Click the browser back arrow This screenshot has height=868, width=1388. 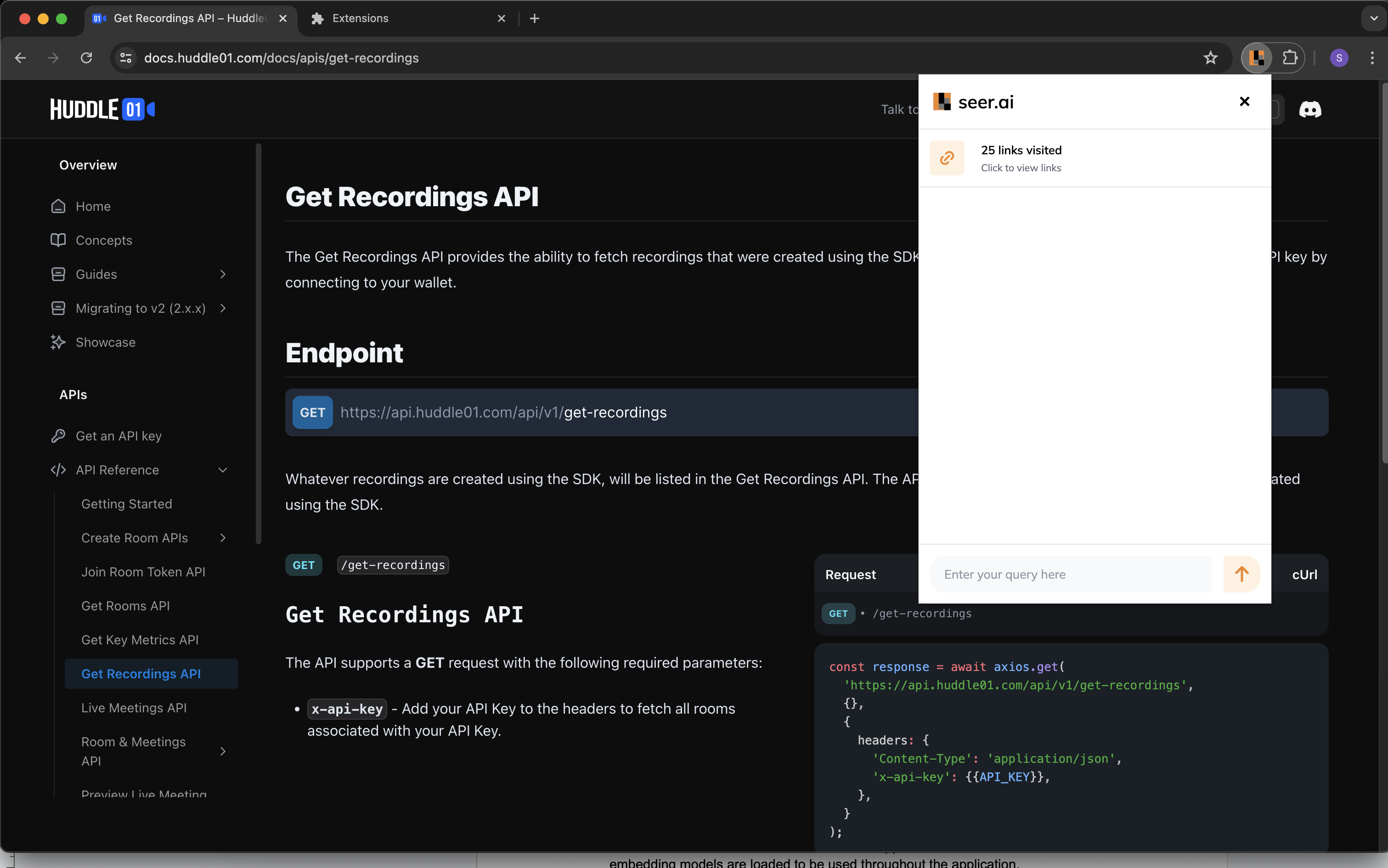point(20,57)
